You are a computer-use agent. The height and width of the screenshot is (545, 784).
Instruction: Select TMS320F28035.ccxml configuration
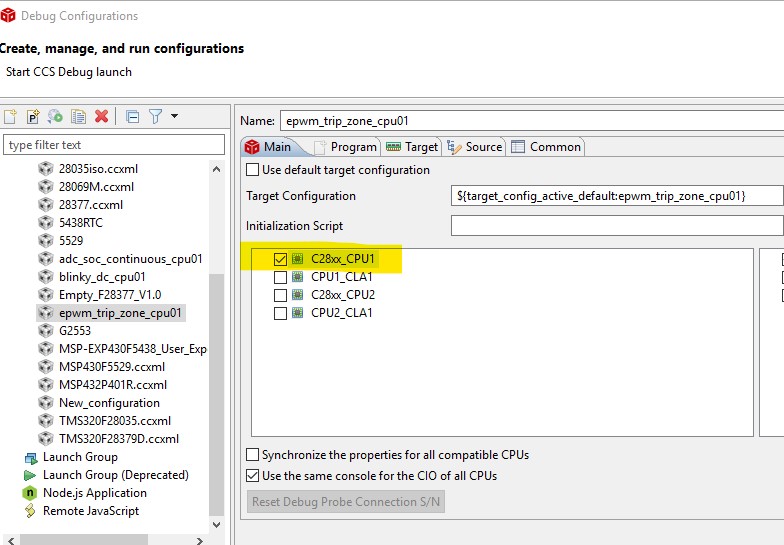click(x=114, y=421)
